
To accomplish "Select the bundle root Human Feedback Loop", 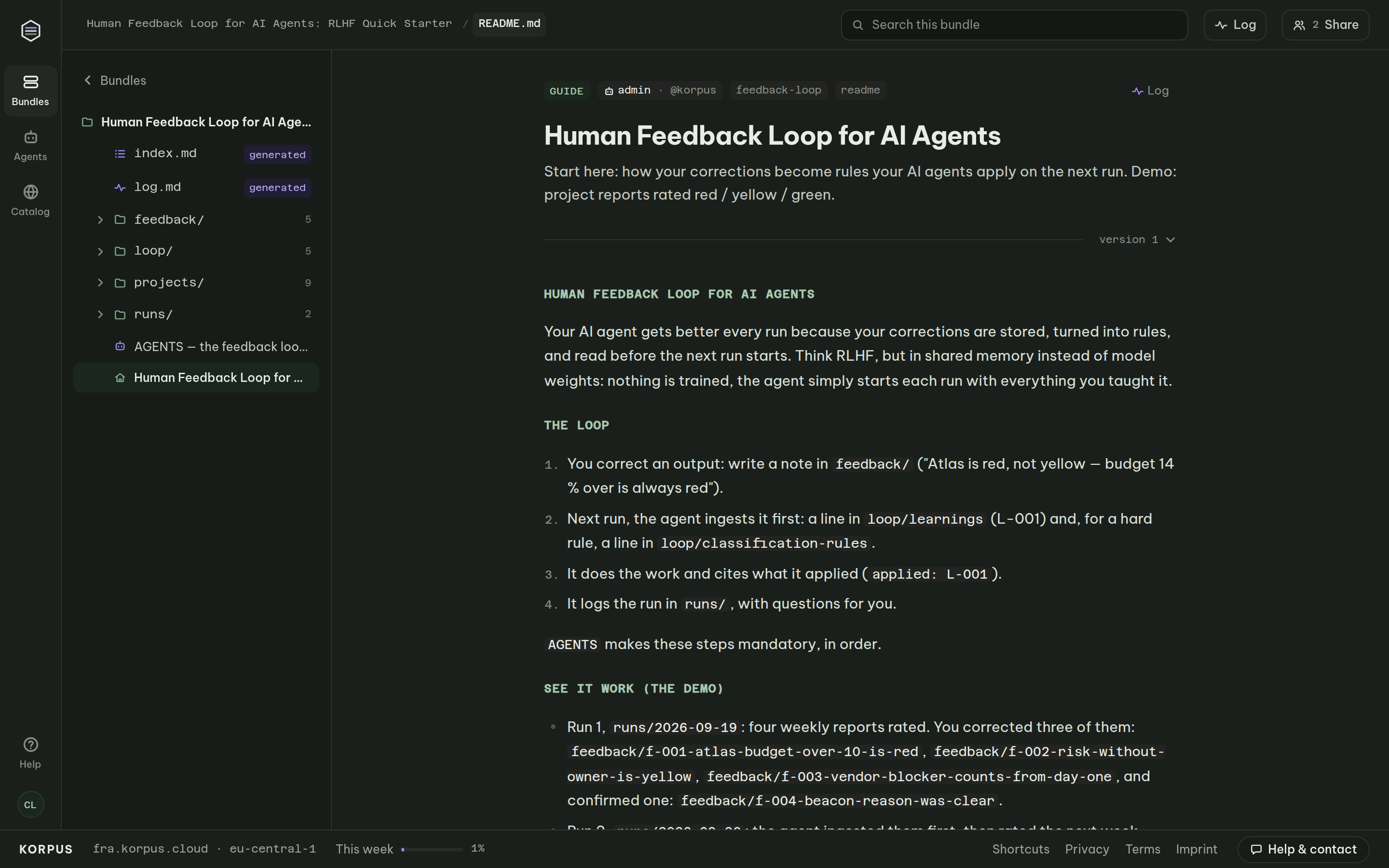I will click(196, 122).
